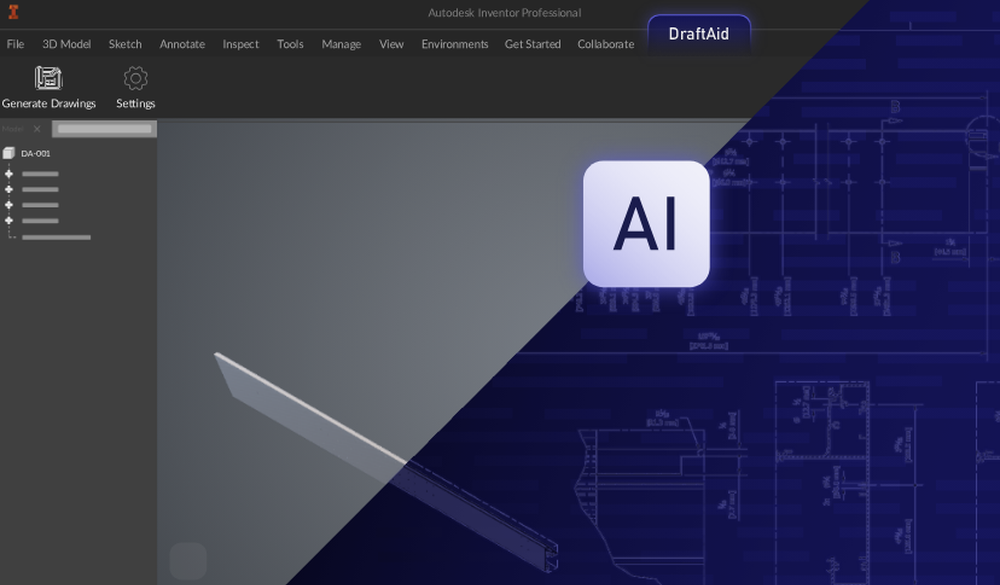Select the DraftAid tab
This screenshot has height=585, width=1000.
click(x=699, y=34)
